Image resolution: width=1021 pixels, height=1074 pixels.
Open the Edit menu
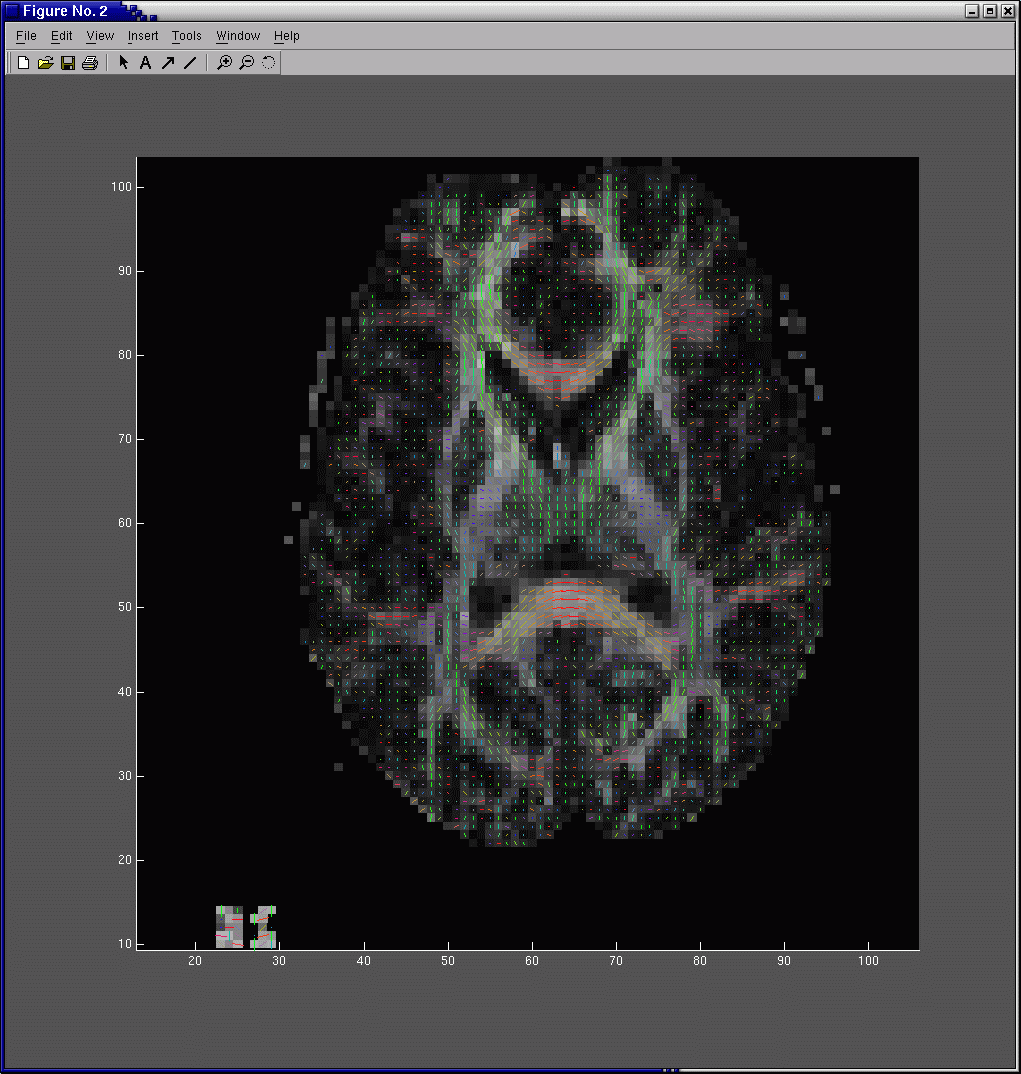coord(62,36)
